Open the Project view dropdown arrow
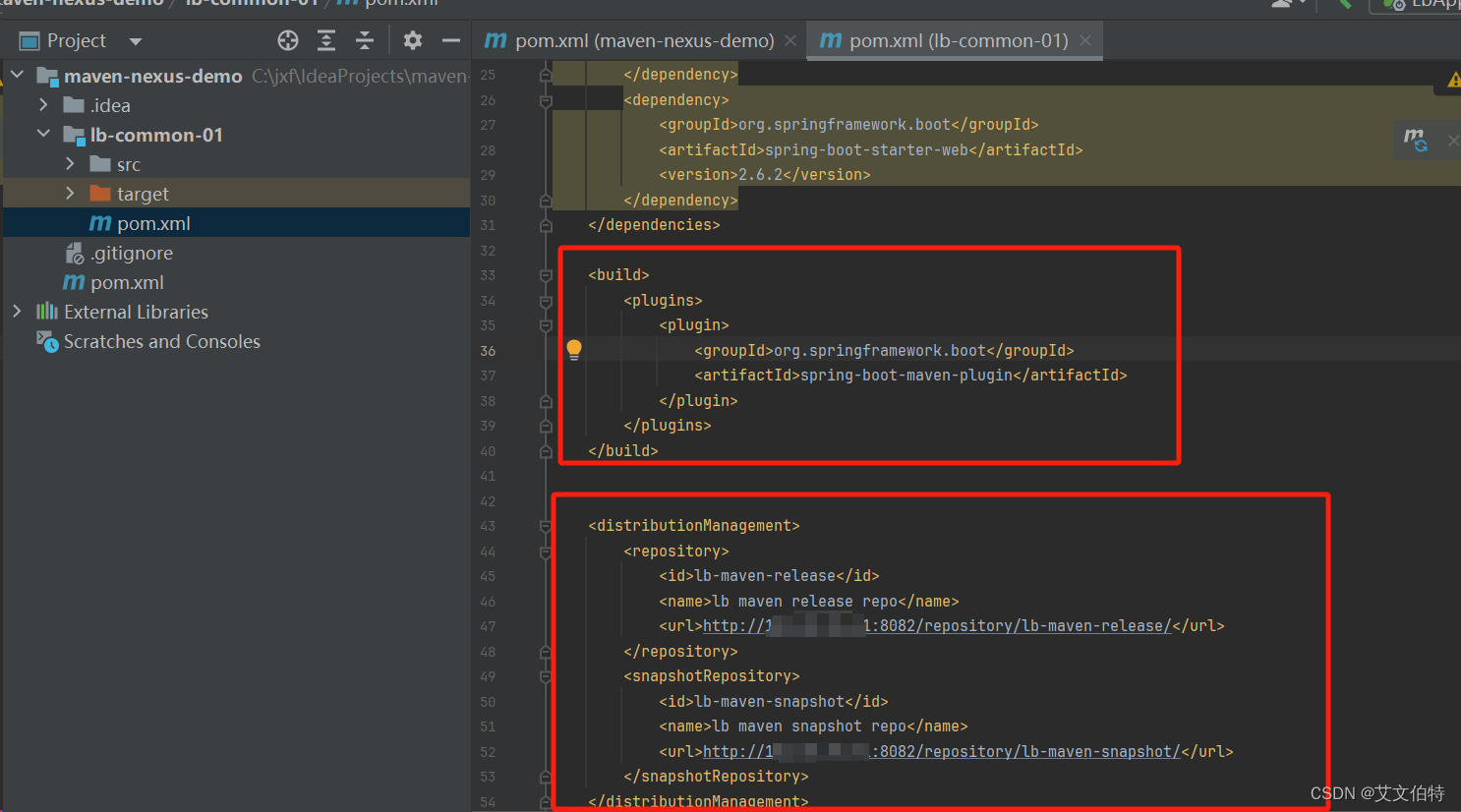Viewport: 1461px width, 812px height. coord(136,41)
